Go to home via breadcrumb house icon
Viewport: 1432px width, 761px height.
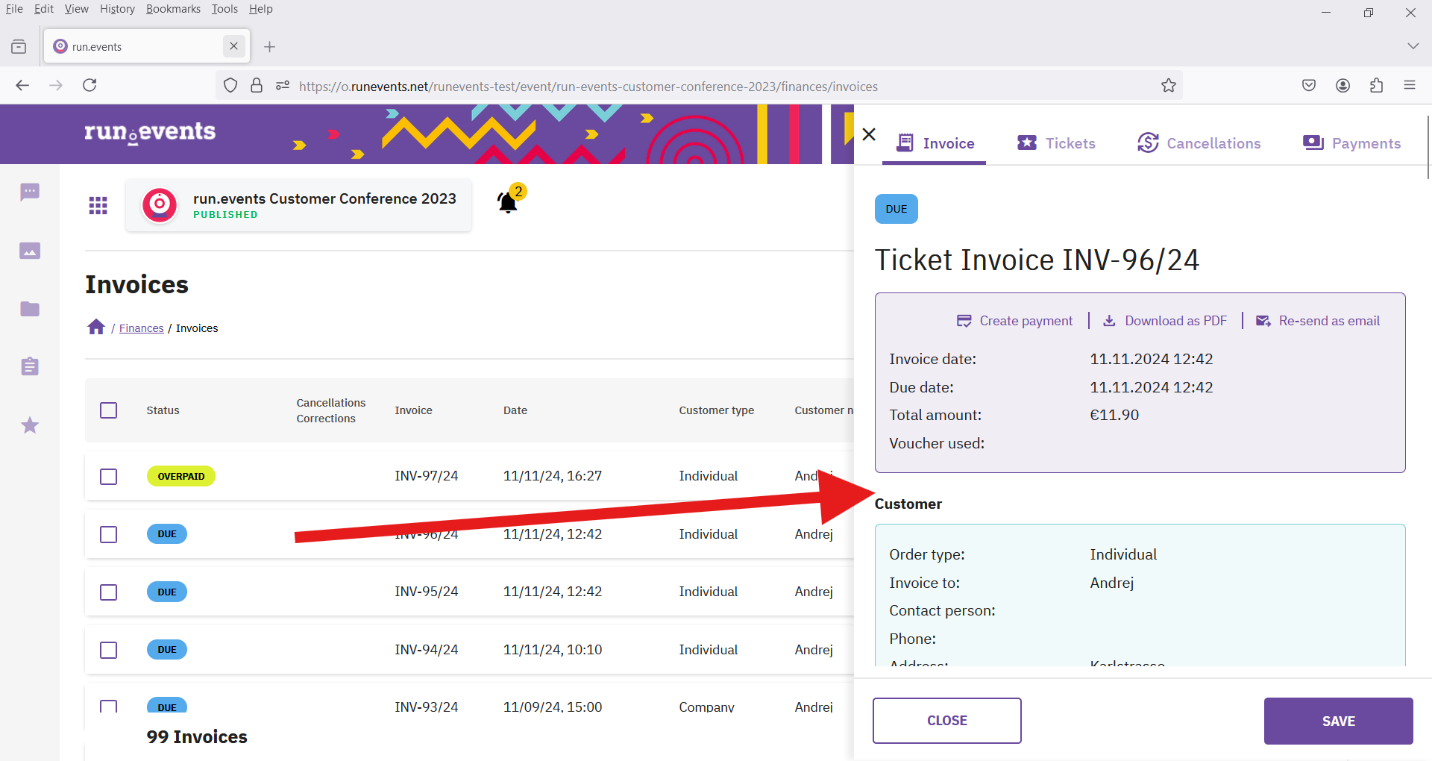pos(96,327)
